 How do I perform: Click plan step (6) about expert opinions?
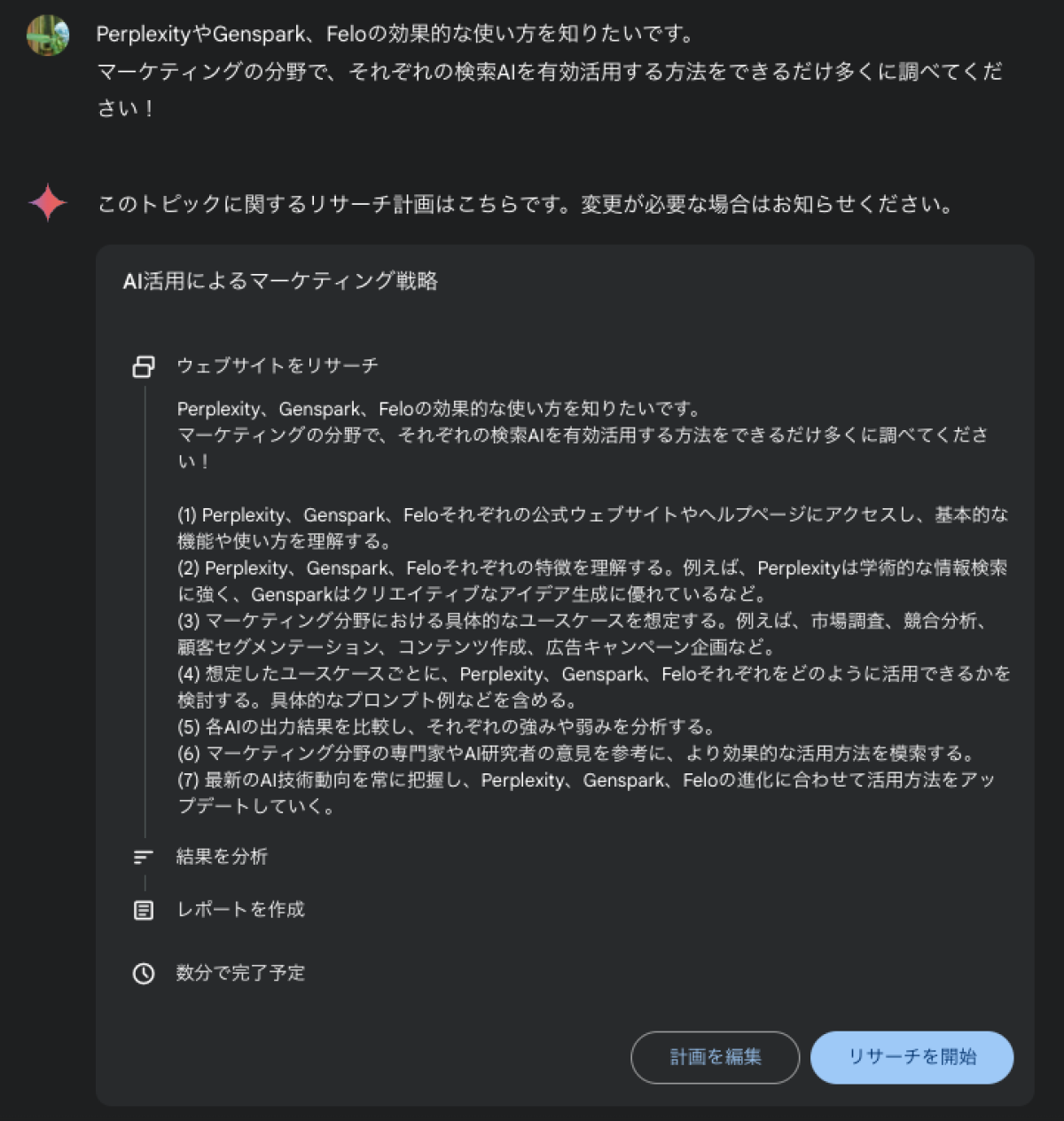tap(577, 754)
